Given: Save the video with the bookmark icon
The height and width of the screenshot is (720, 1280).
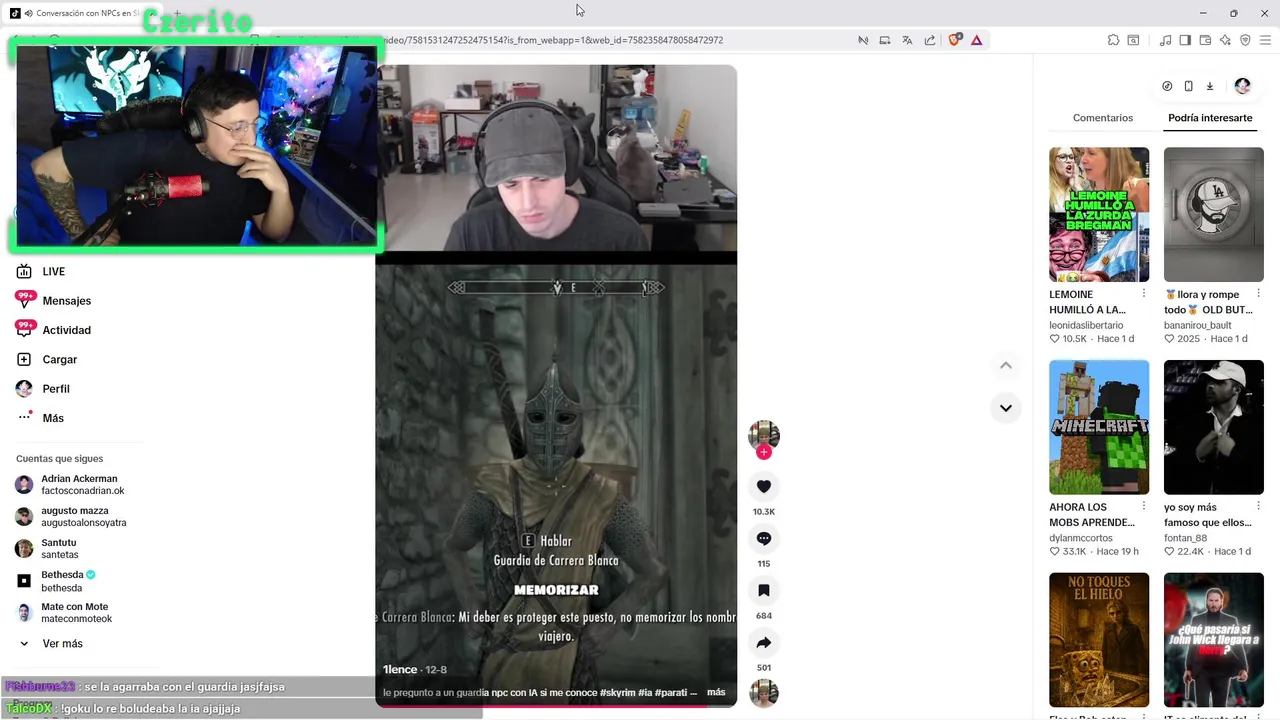Looking at the screenshot, I should [764, 590].
